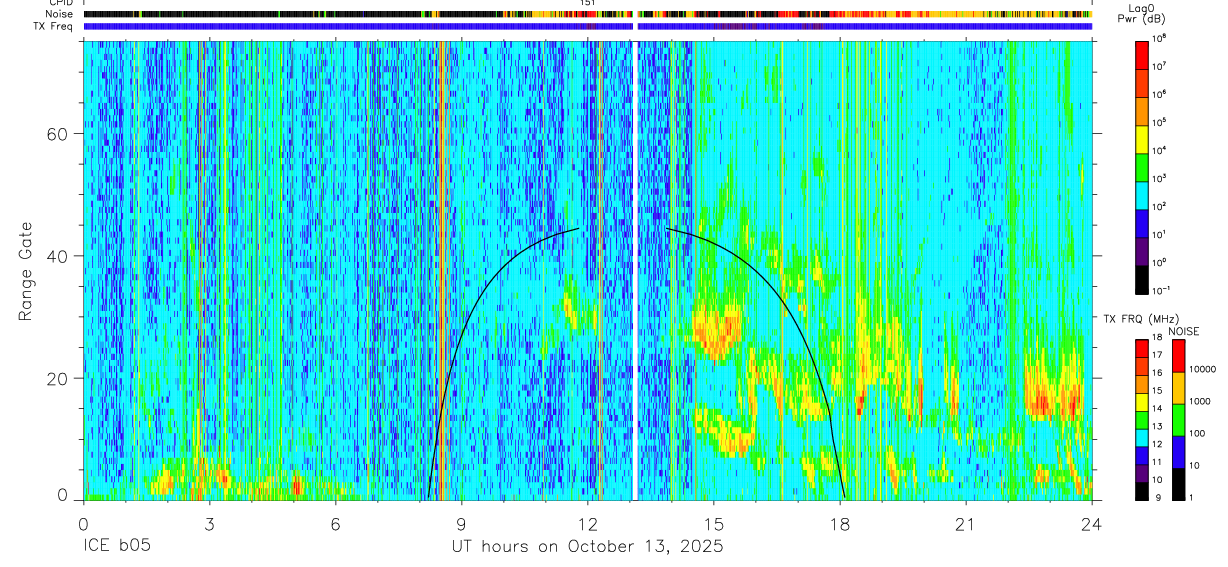Click the x-axis tick label '12'
Image resolution: width=1228 pixels, height=567 pixels.
coord(588,523)
